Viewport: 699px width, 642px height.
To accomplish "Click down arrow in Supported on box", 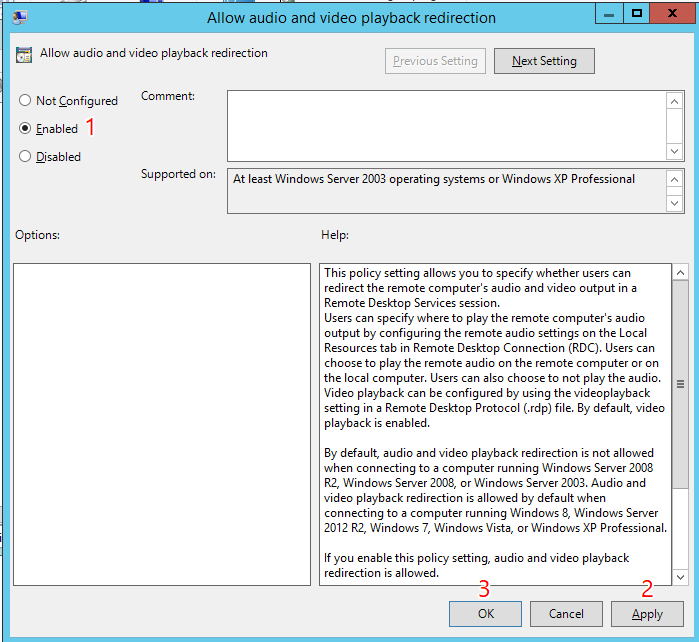I will click(675, 203).
